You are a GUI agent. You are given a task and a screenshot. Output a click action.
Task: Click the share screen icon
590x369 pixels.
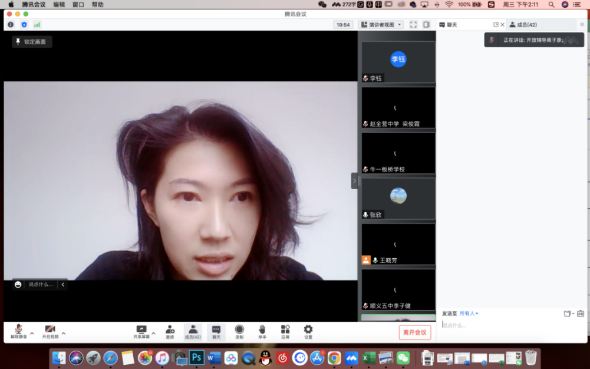coord(141,332)
